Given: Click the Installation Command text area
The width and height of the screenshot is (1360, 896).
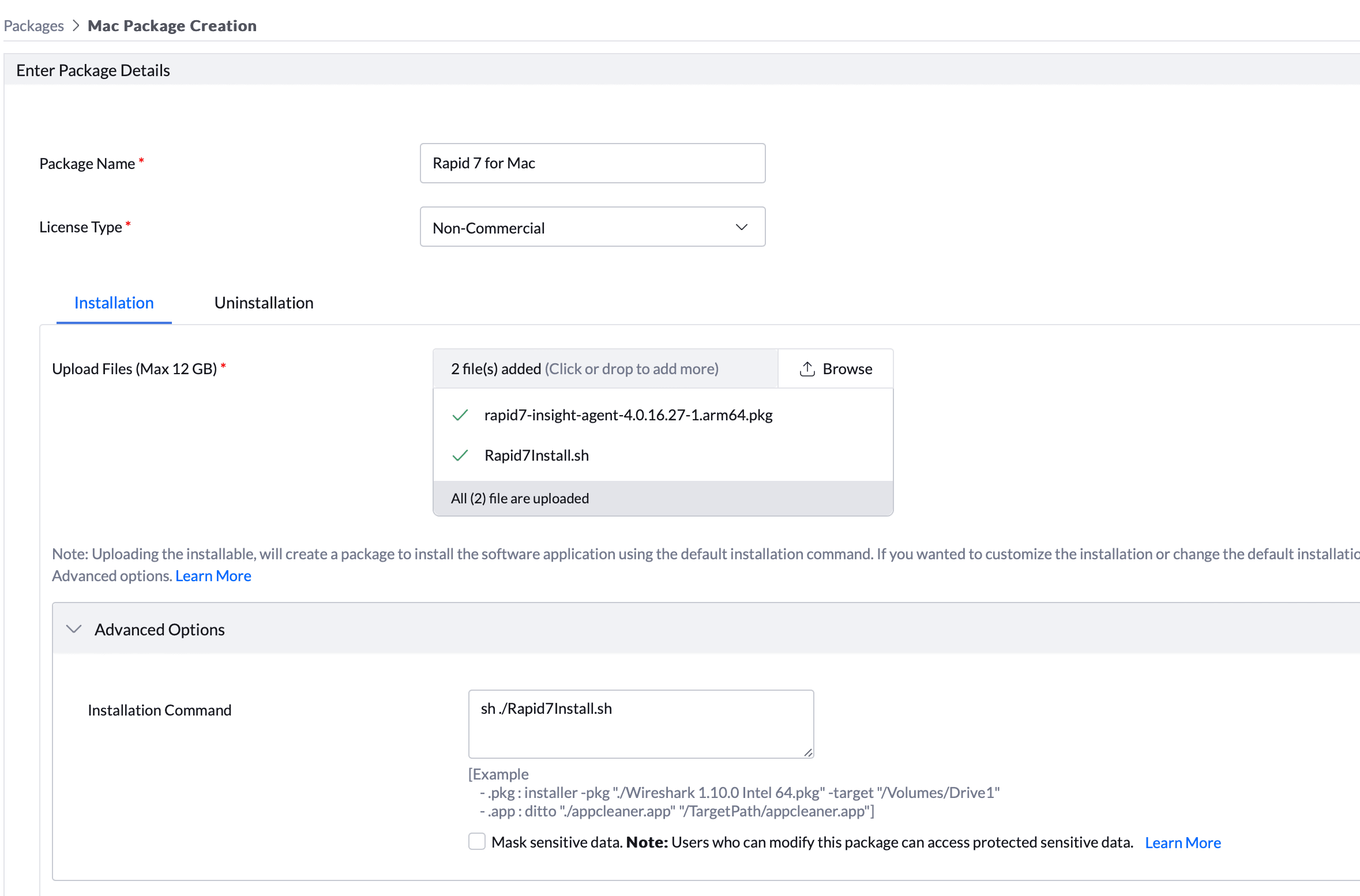Looking at the screenshot, I should tap(641, 724).
